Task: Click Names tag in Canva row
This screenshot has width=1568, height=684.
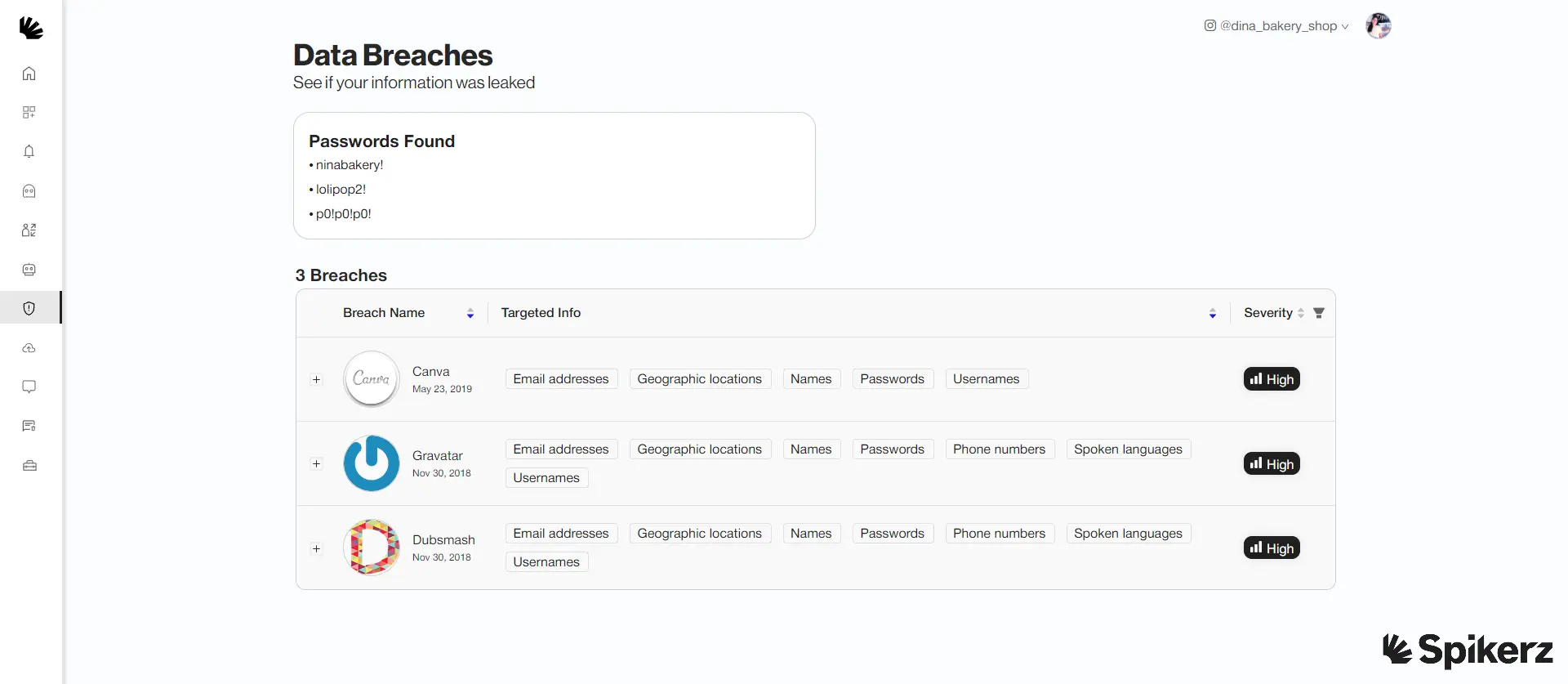Action: coord(811,379)
